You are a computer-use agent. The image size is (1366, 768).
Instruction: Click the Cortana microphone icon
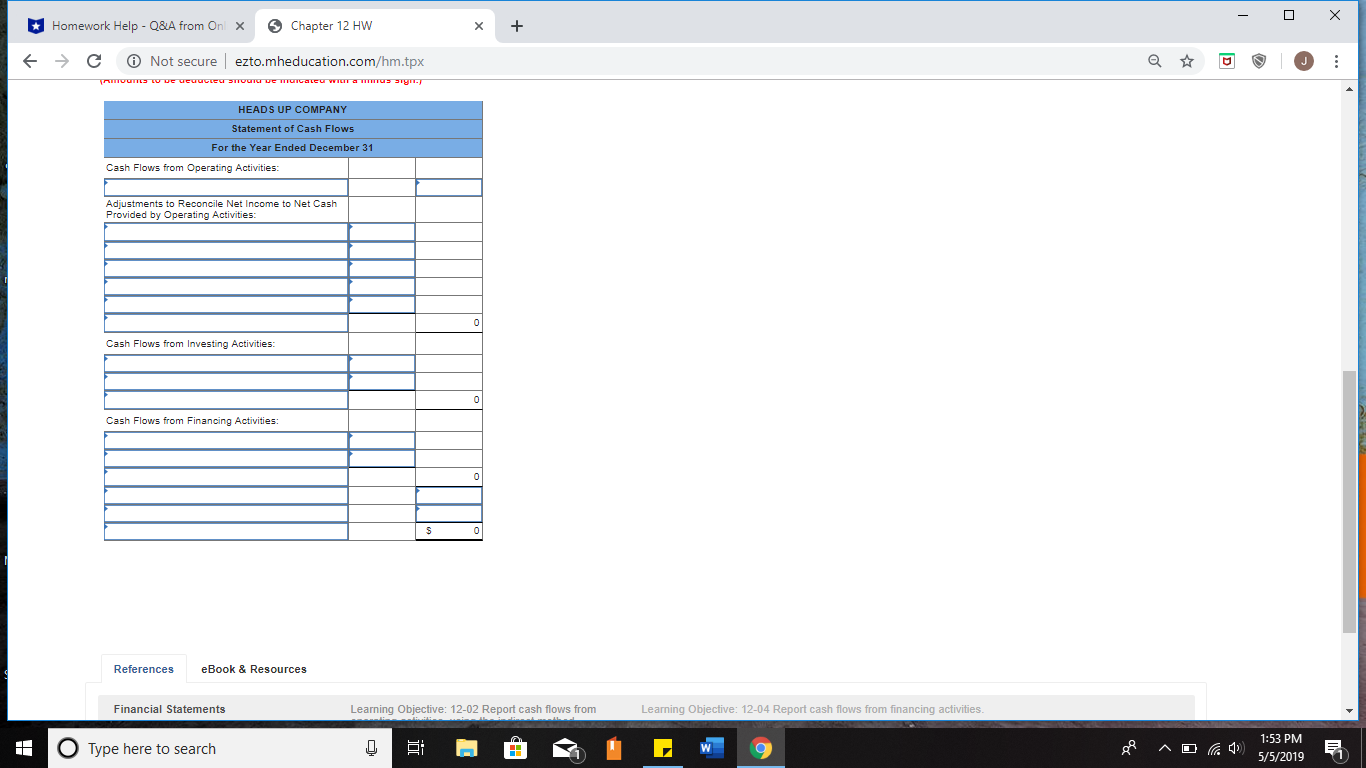[x=371, y=748]
